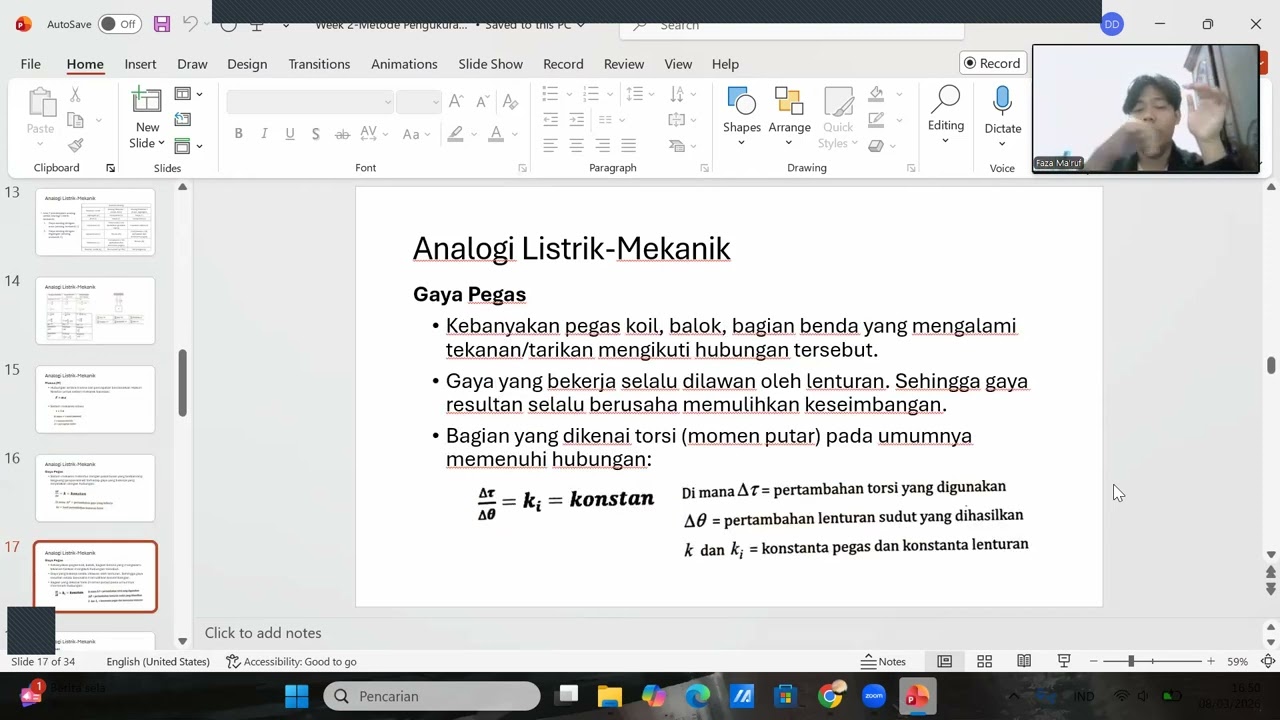Switch to Insert tab
The width and height of the screenshot is (1280, 720).
pyautogui.click(x=140, y=63)
